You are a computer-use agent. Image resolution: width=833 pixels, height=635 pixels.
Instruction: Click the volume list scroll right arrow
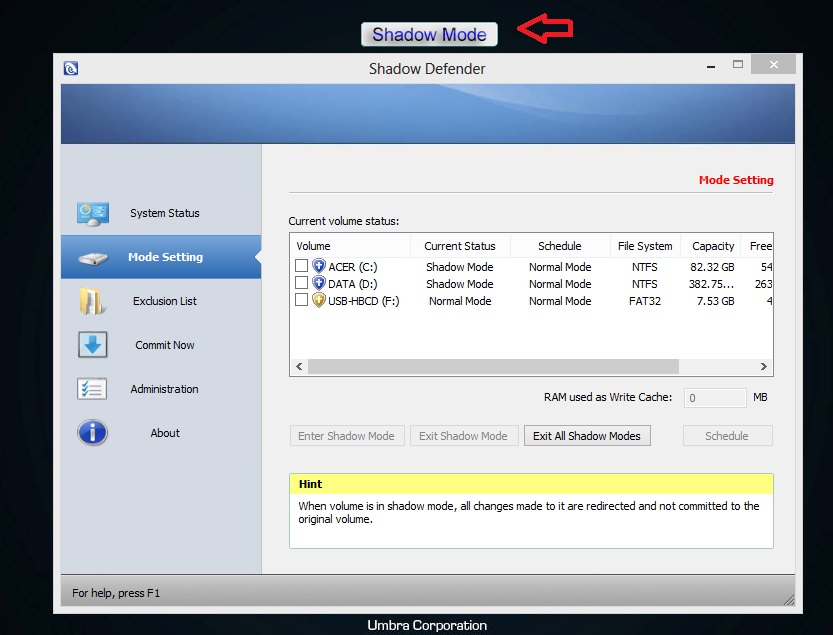click(763, 367)
